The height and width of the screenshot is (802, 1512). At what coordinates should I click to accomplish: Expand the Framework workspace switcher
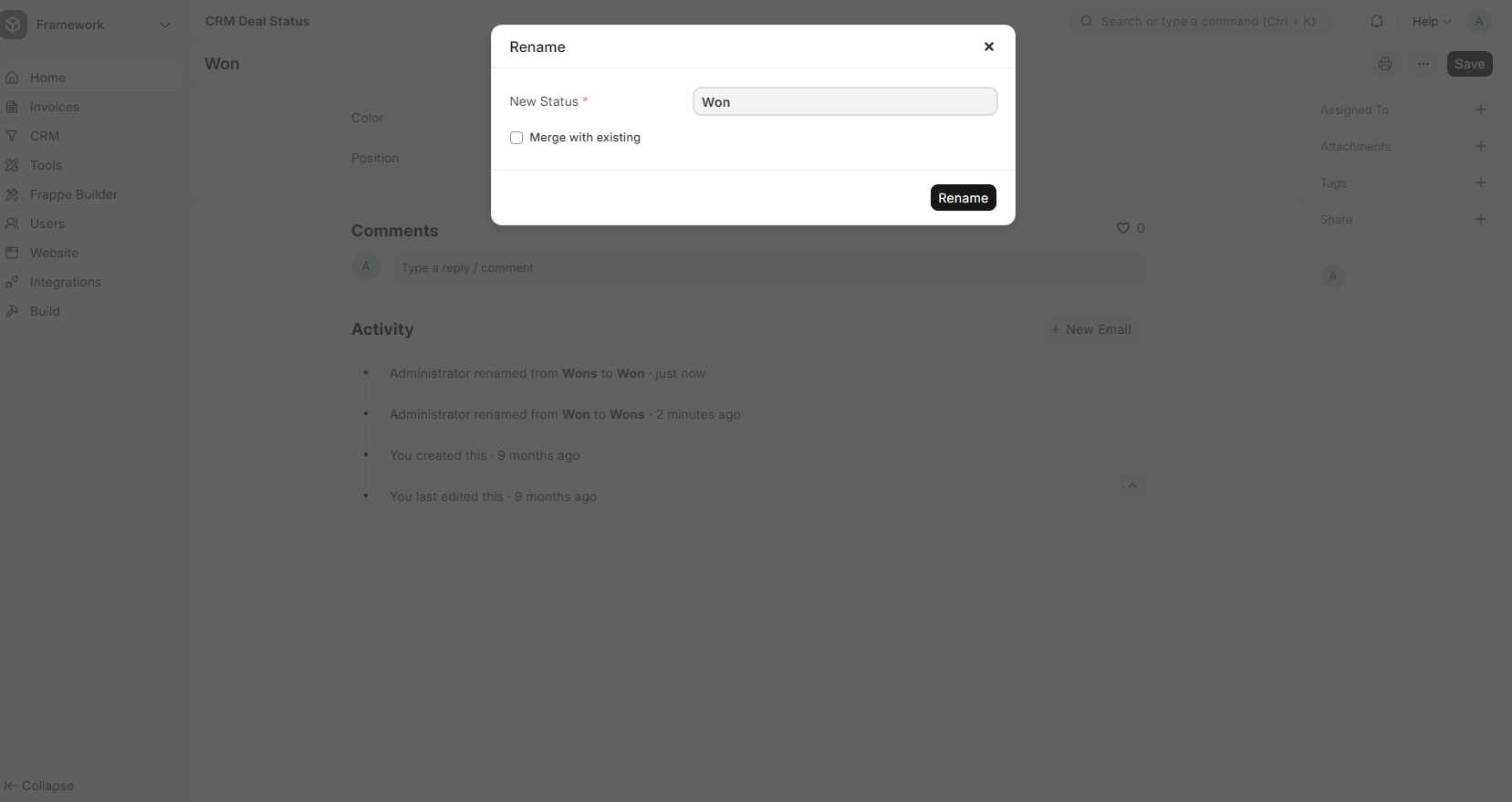coord(165,25)
